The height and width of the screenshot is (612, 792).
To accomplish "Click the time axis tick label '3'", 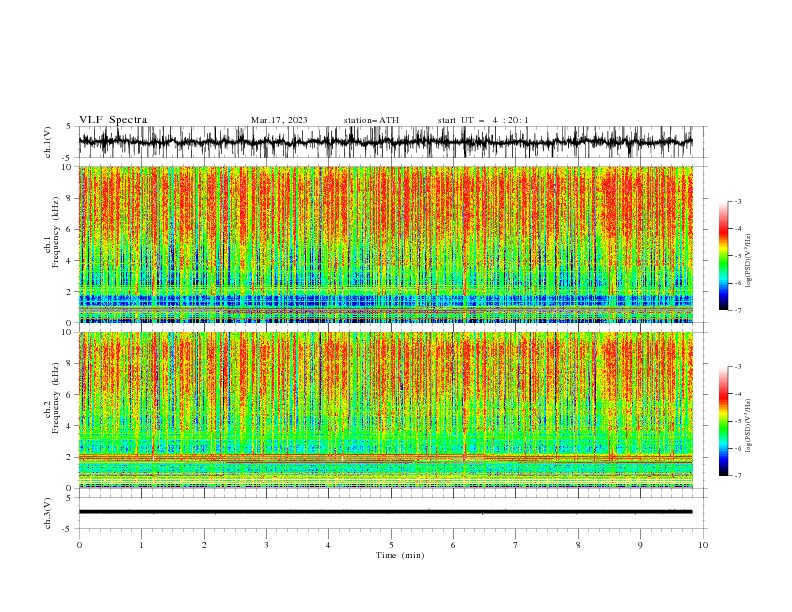I will pyautogui.click(x=266, y=545).
